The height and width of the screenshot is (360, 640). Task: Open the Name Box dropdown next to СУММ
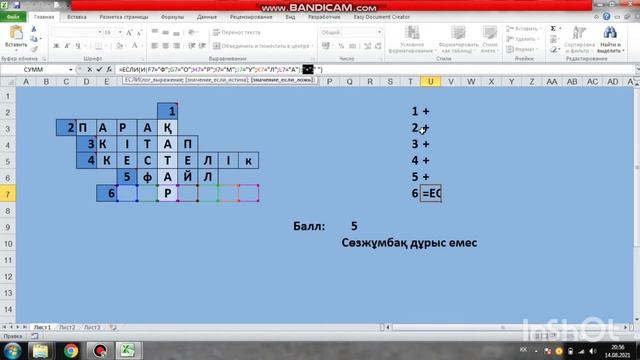[71, 70]
